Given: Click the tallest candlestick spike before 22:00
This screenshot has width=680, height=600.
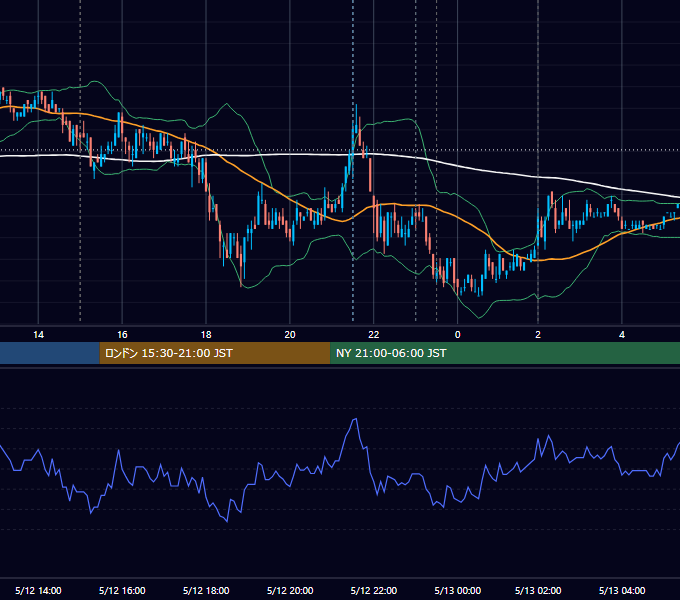Looking at the screenshot, I should click(x=356, y=119).
